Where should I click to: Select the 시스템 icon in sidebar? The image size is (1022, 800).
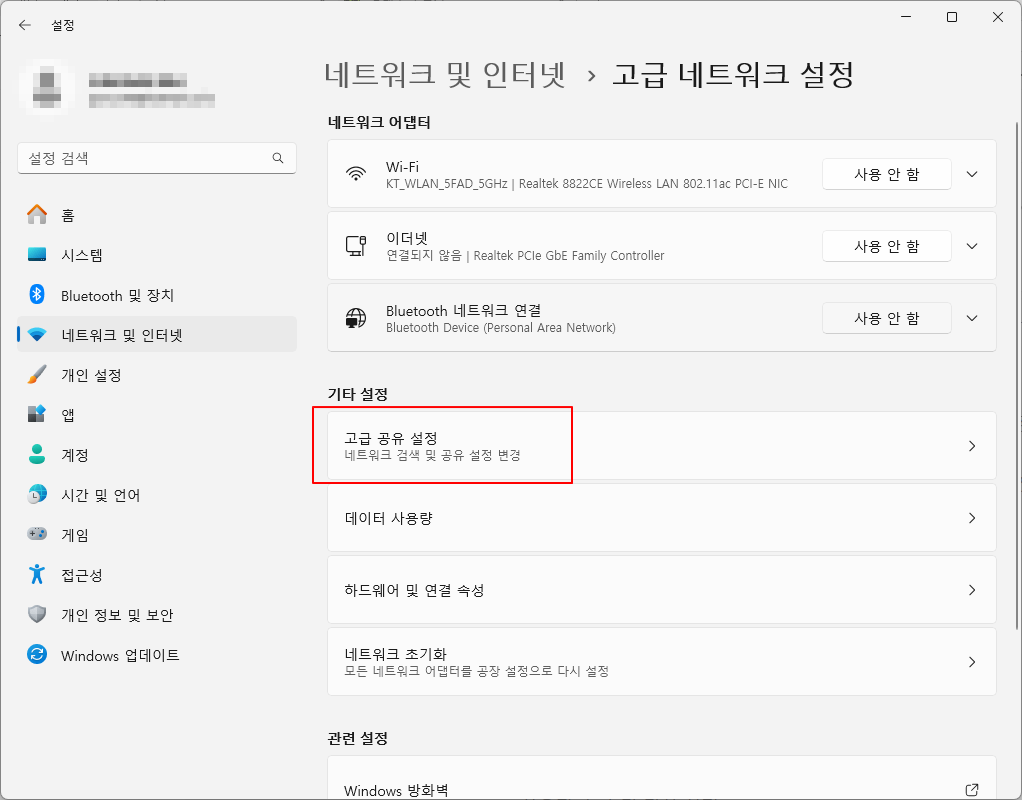pyautogui.click(x=41, y=254)
